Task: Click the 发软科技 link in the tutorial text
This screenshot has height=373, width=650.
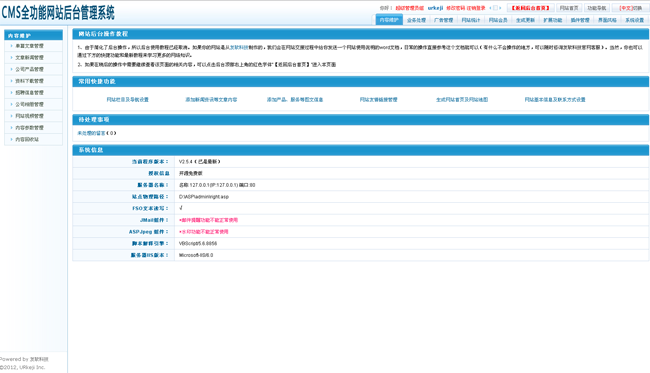Action: (x=239, y=48)
